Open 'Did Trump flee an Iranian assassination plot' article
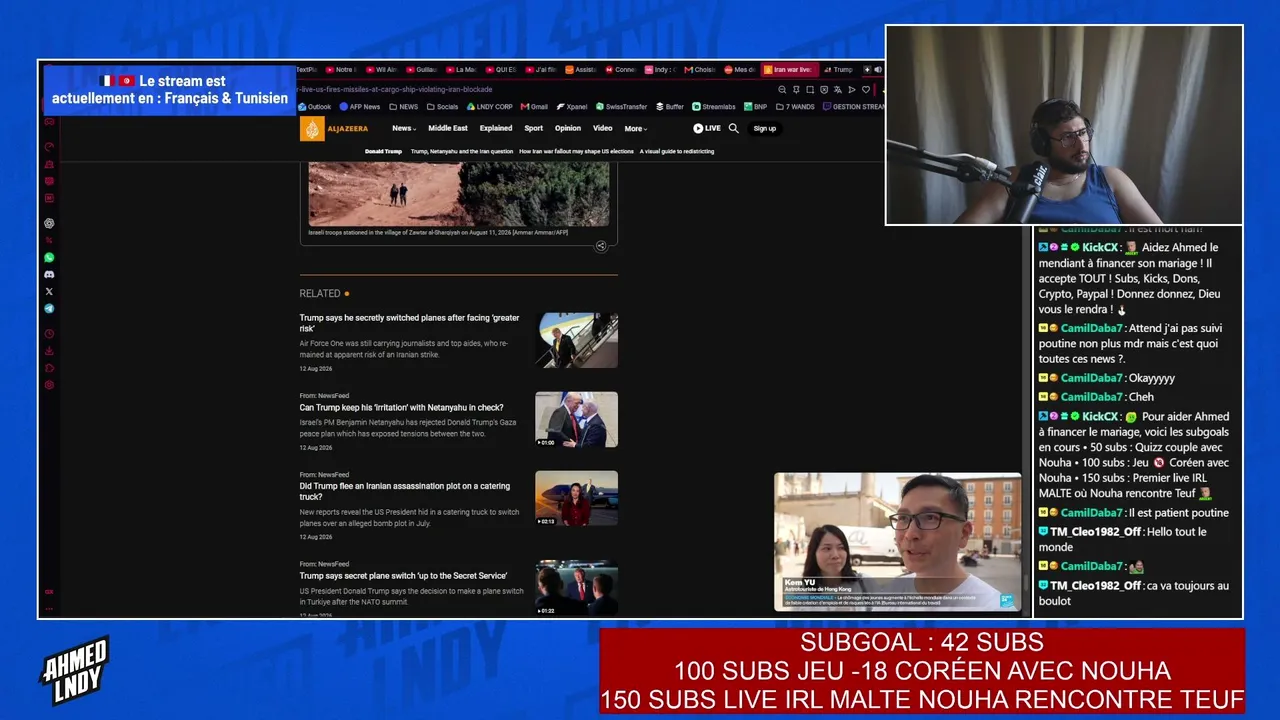Screen dimensions: 1280x720 click(x=405, y=491)
